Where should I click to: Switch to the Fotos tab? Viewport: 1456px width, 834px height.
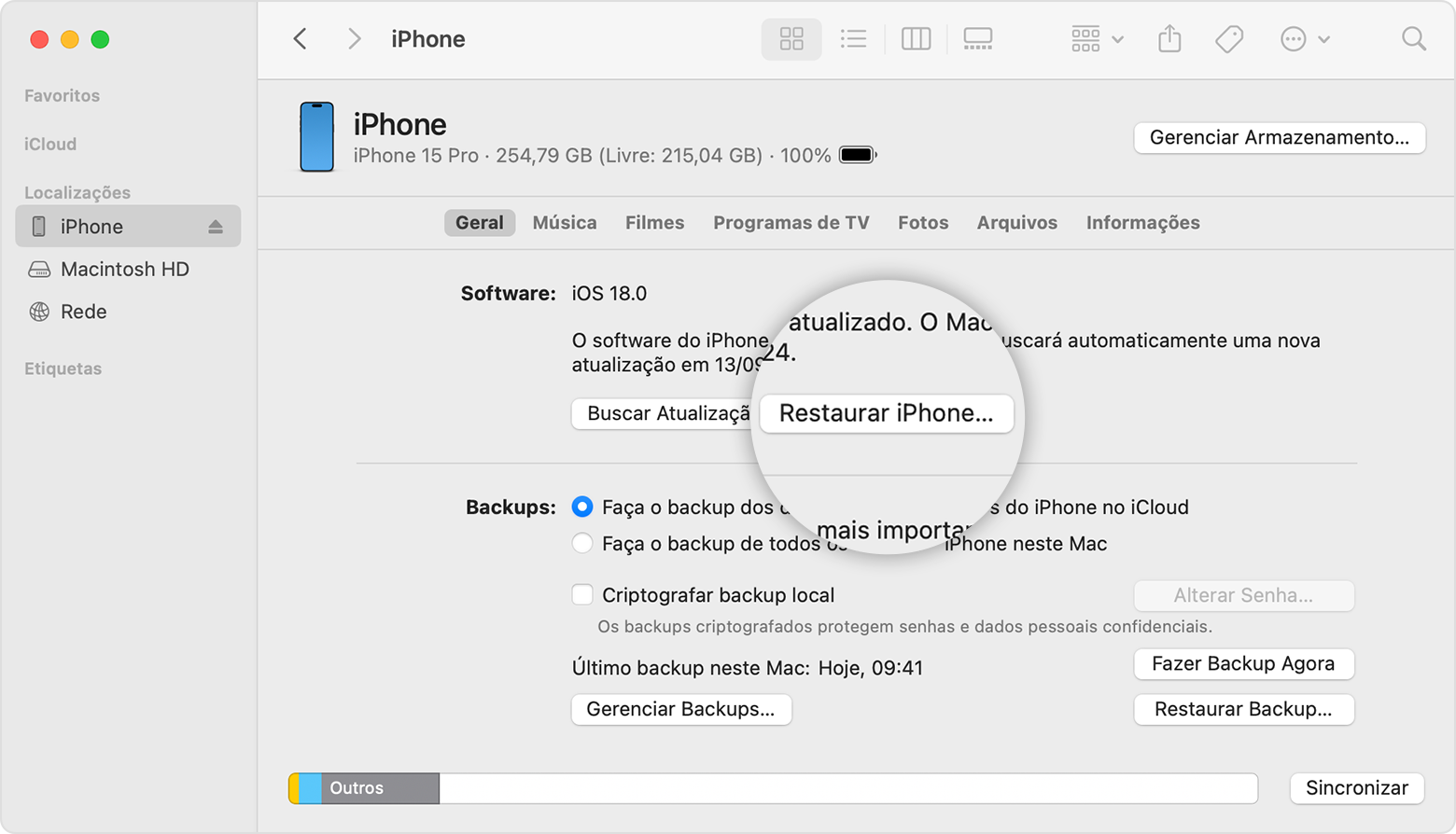(923, 223)
